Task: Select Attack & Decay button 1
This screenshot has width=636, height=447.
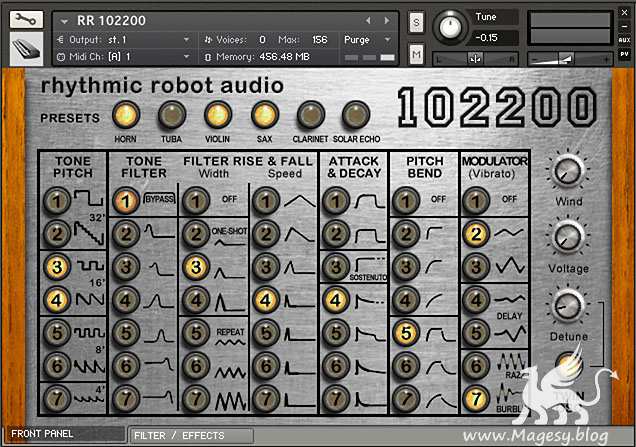Action: point(336,201)
